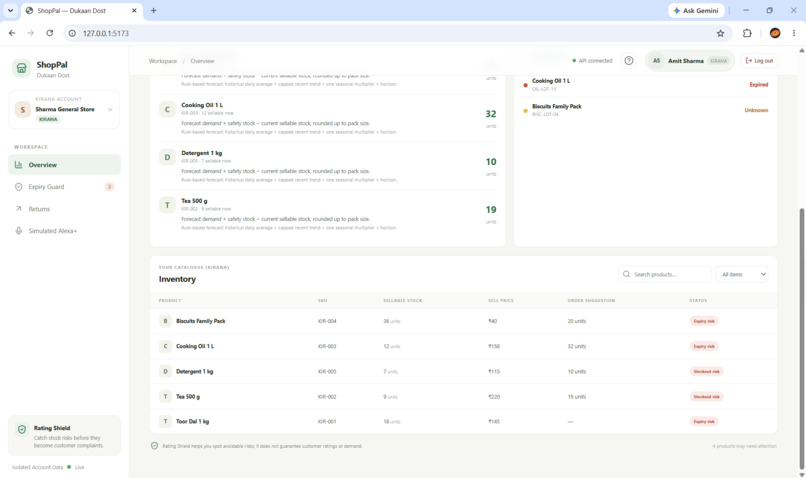Click the Workspace breadcrumb link
Image resolution: width=806 pixels, height=478 pixels.
[162, 61]
